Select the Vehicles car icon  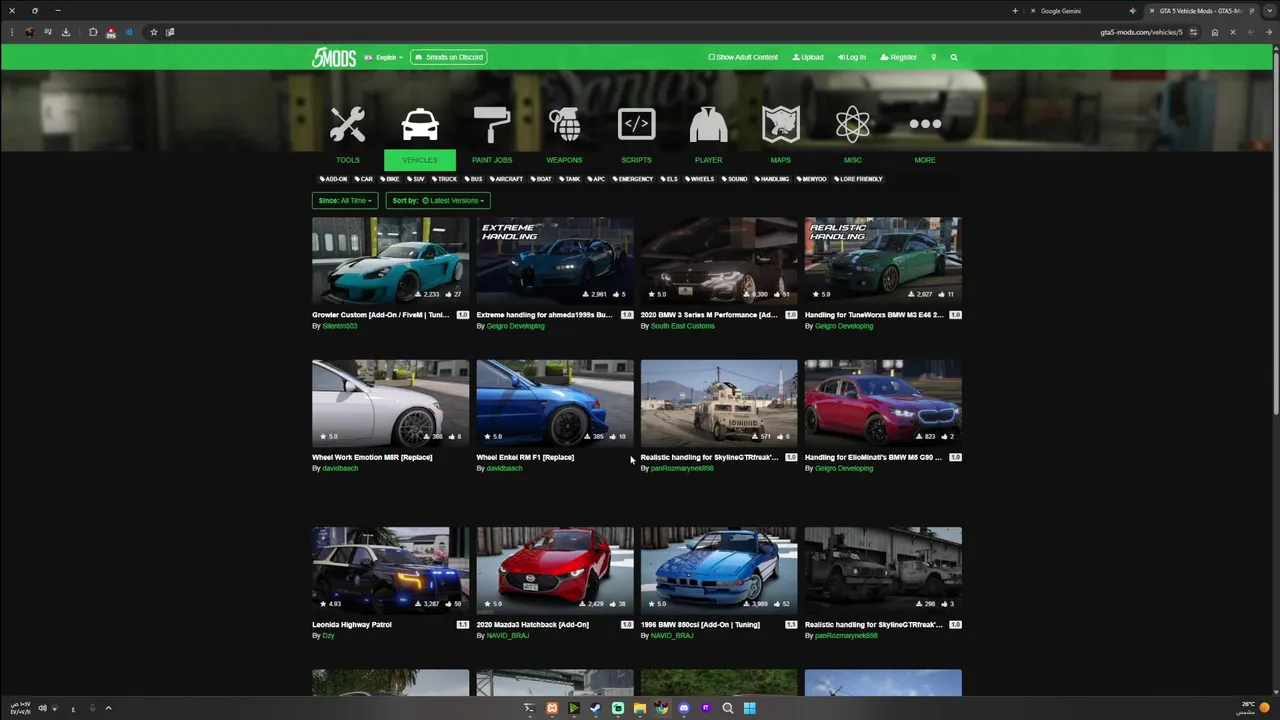420,125
